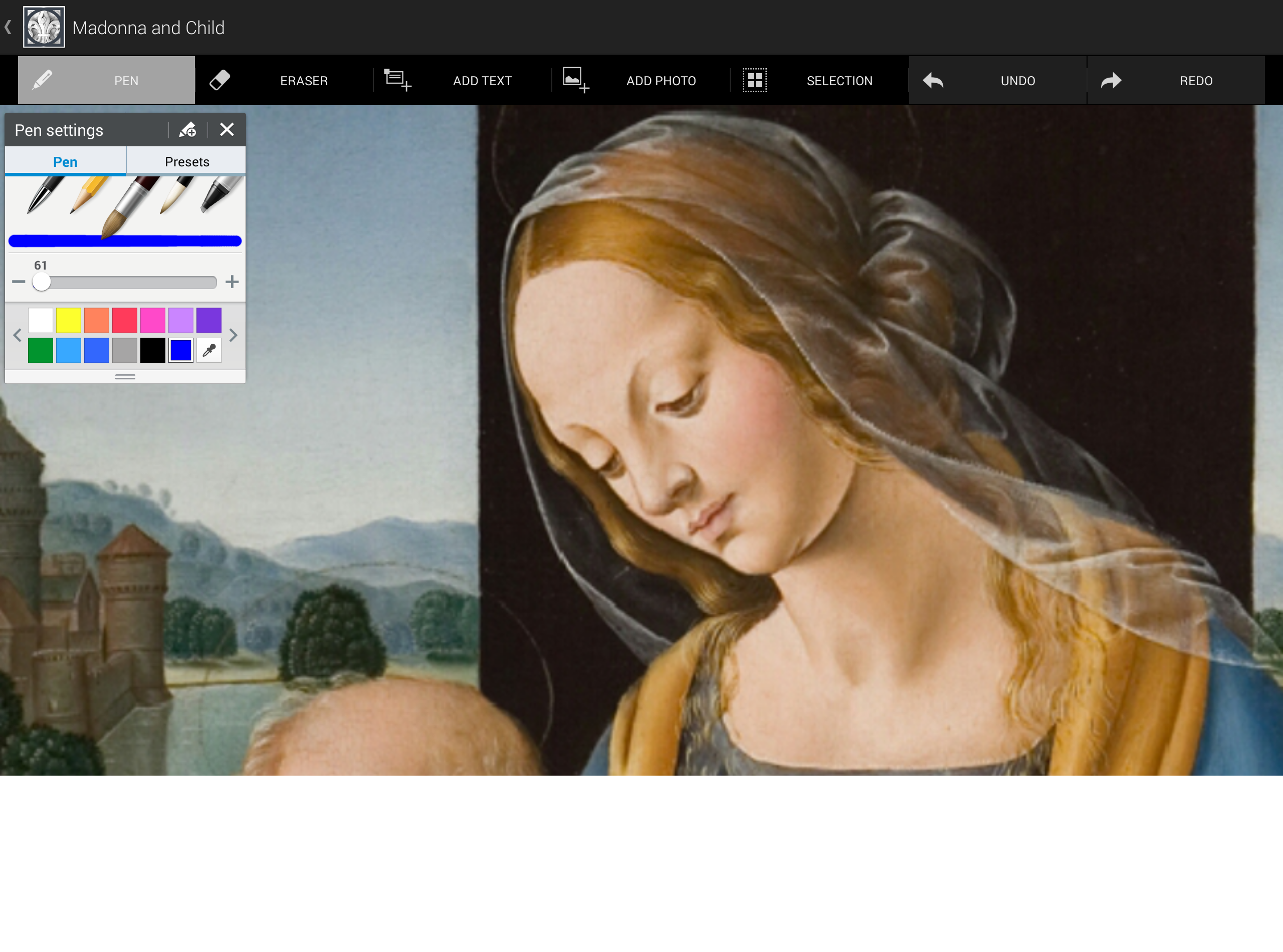This screenshot has width=1283, height=952.
Task: Select the Eraser tool
Action: click(284, 81)
